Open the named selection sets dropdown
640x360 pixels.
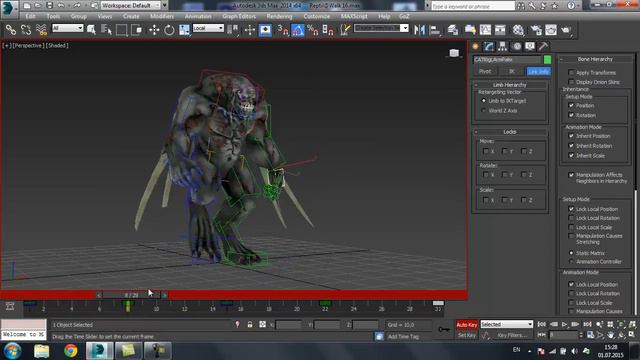click(x=381, y=28)
